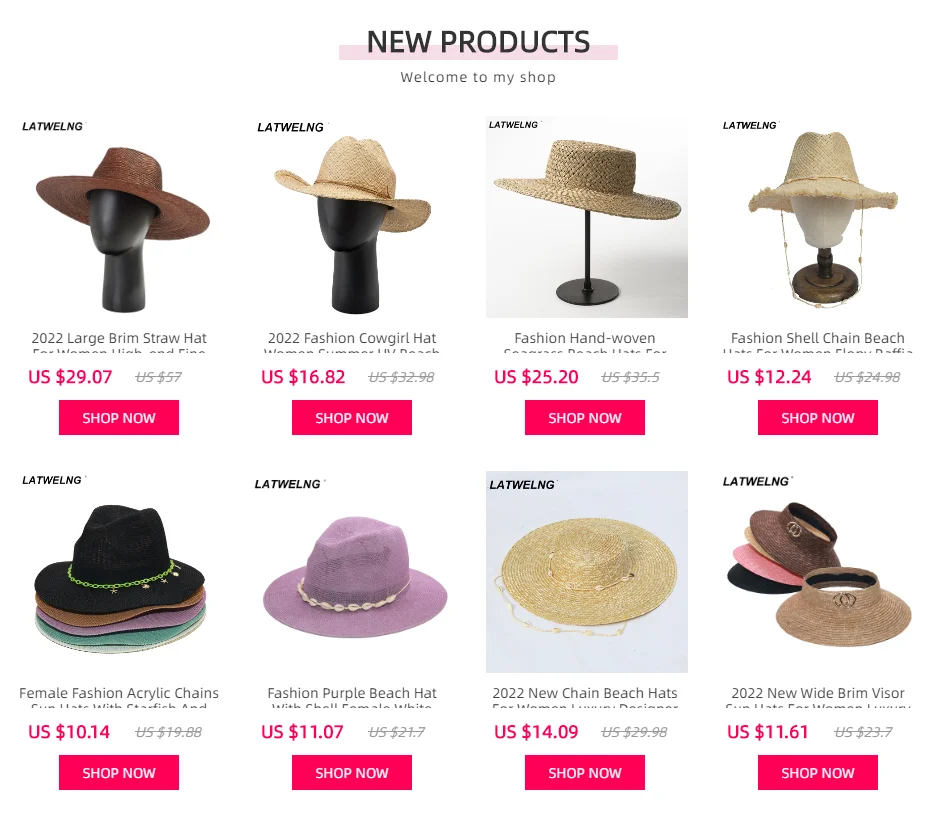This screenshot has height=828, width=944.
Task: Open the purple beach hat image
Action: point(352,572)
